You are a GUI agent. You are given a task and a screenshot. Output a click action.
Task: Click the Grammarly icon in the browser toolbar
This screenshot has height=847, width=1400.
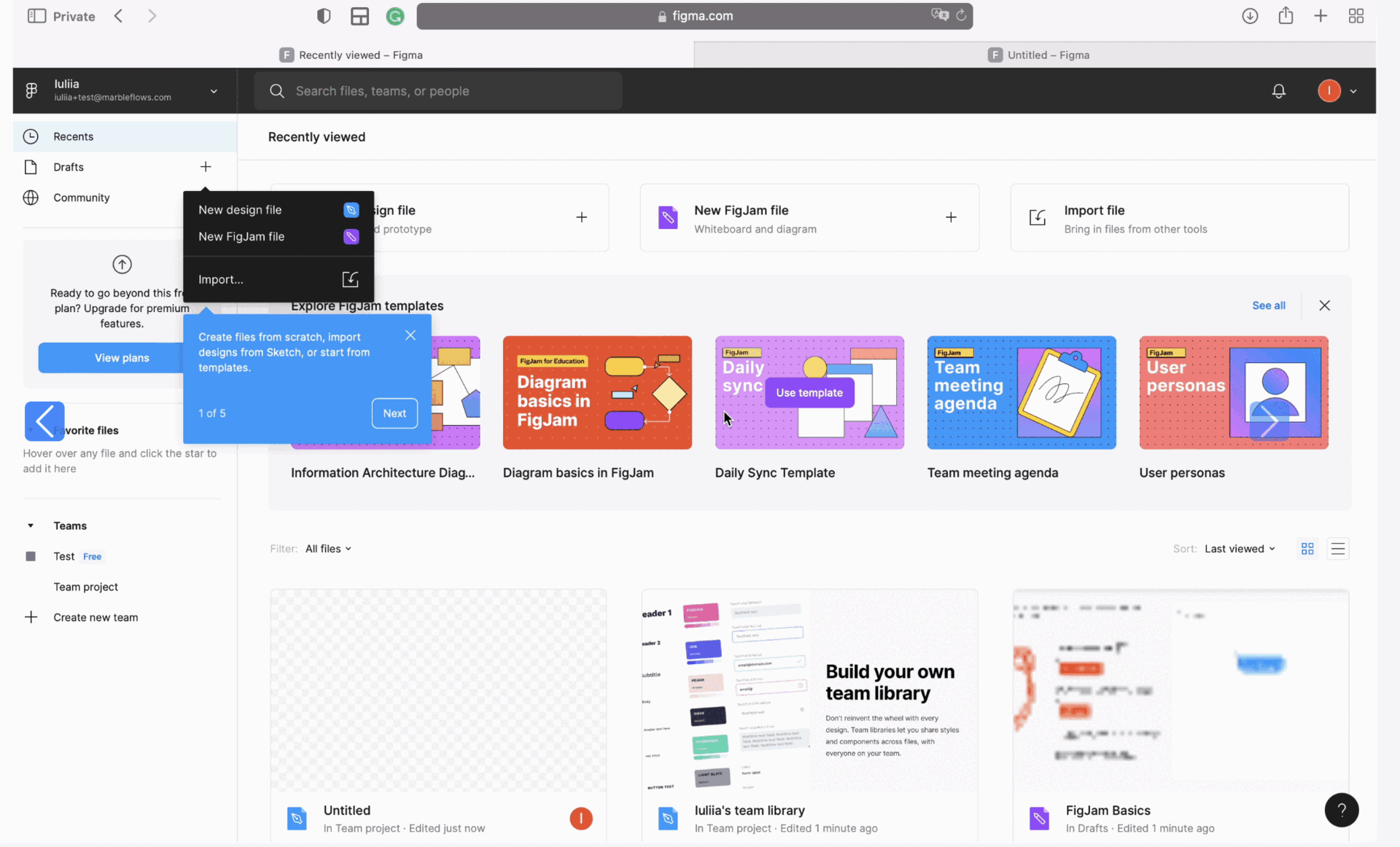pyautogui.click(x=395, y=16)
